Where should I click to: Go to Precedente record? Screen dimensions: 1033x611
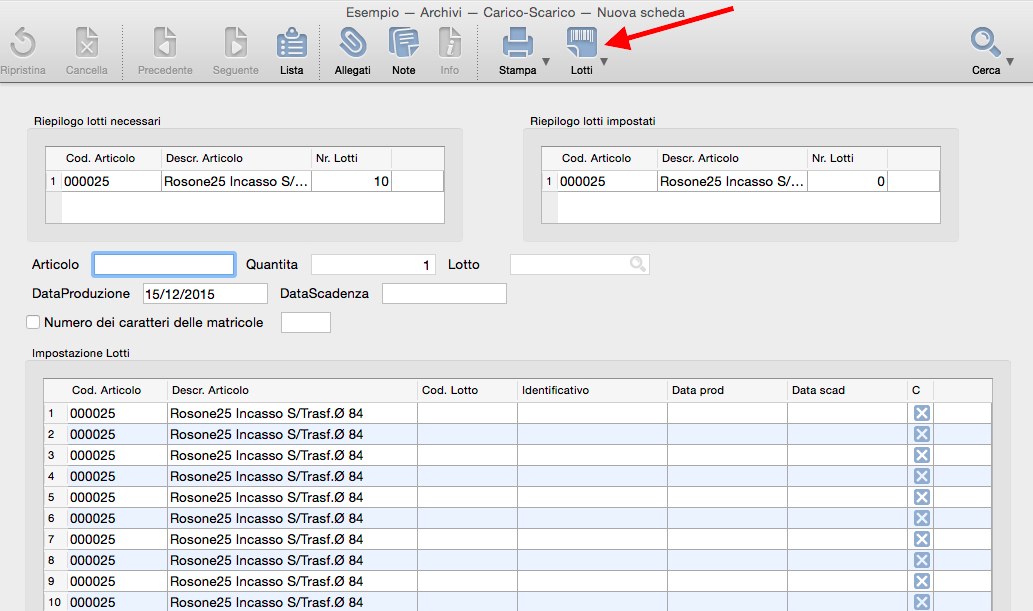pyautogui.click(x=165, y=44)
